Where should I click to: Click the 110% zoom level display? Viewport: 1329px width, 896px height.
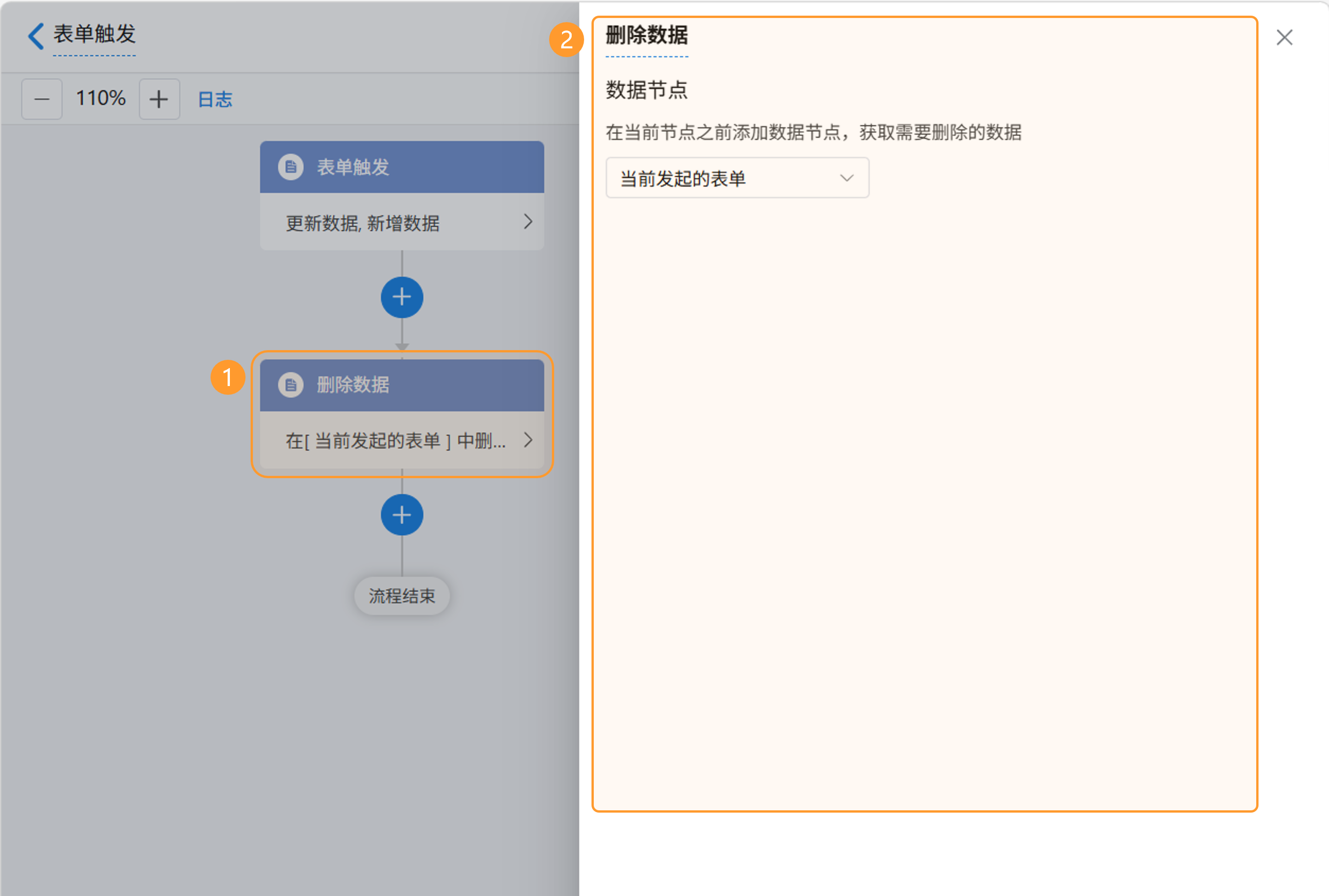pos(100,98)
